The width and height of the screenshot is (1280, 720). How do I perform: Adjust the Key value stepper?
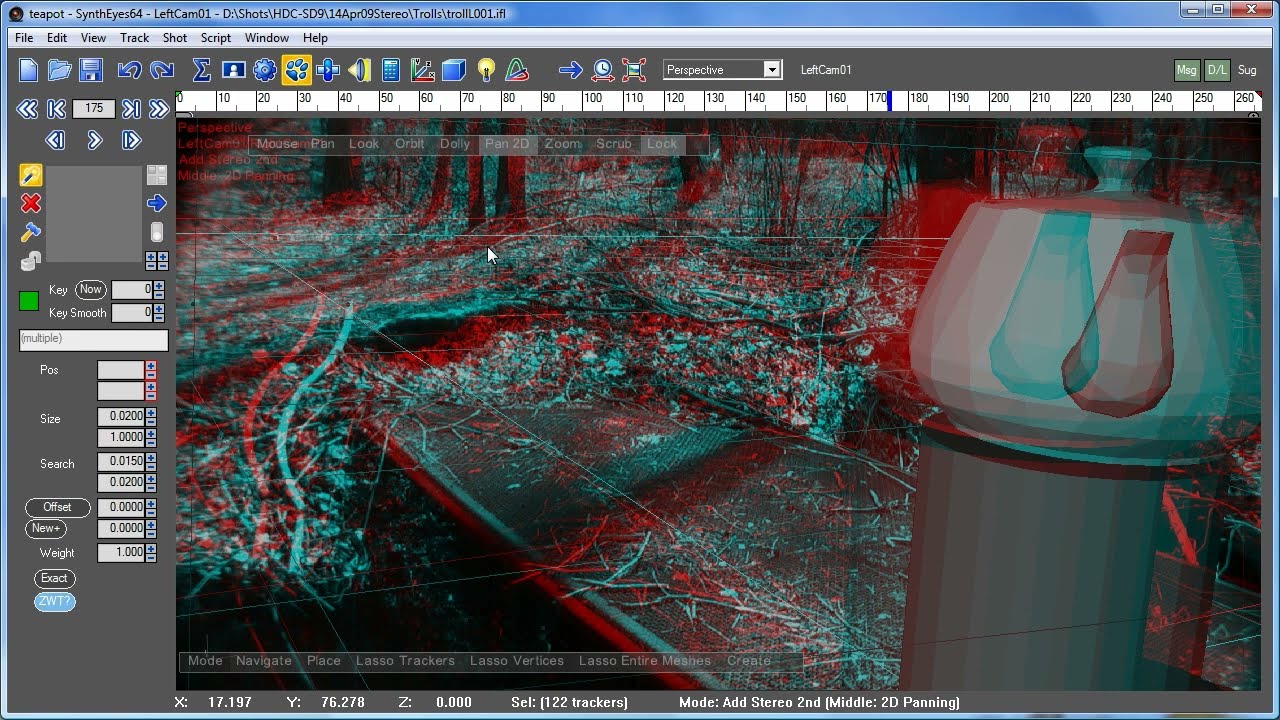pos(159,290)
